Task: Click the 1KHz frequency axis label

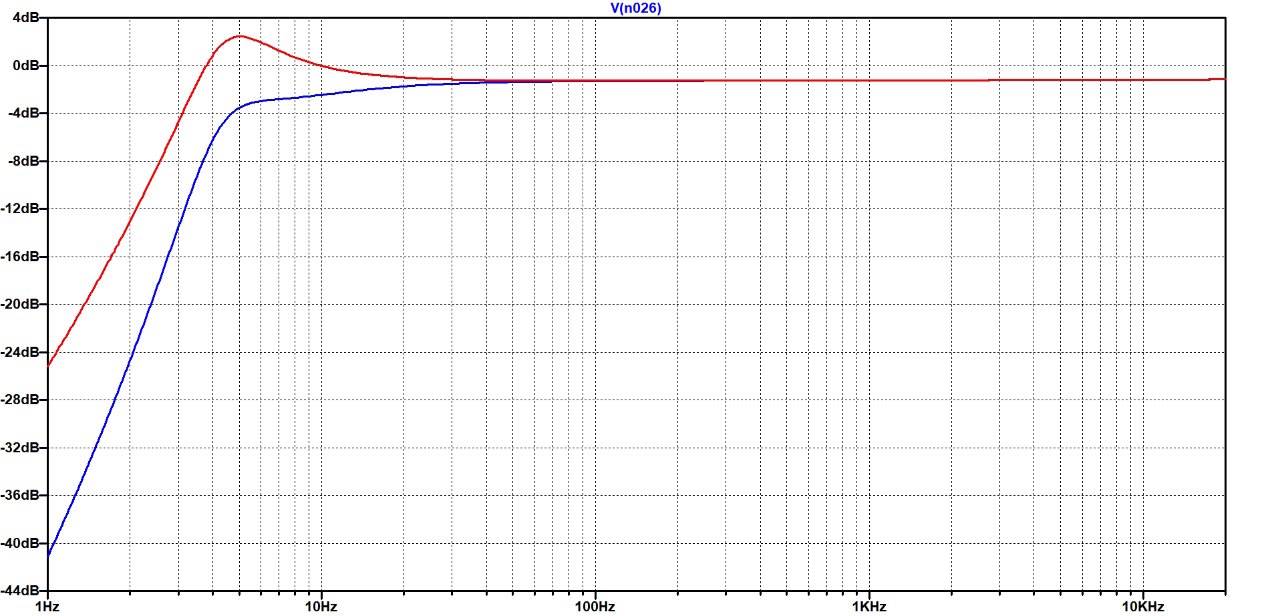Action: [869, 606]
